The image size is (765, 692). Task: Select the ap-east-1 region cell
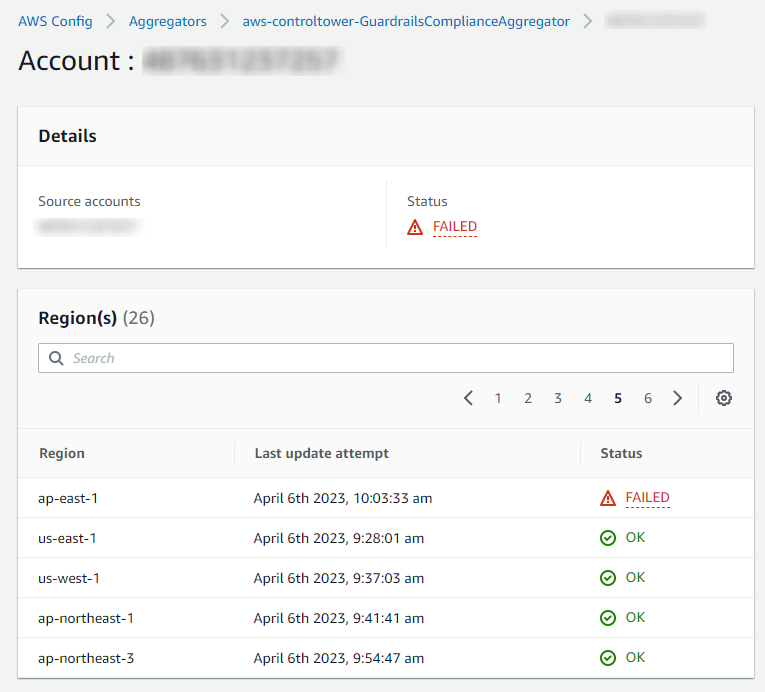pyautogui.click(x=68, y=498)
